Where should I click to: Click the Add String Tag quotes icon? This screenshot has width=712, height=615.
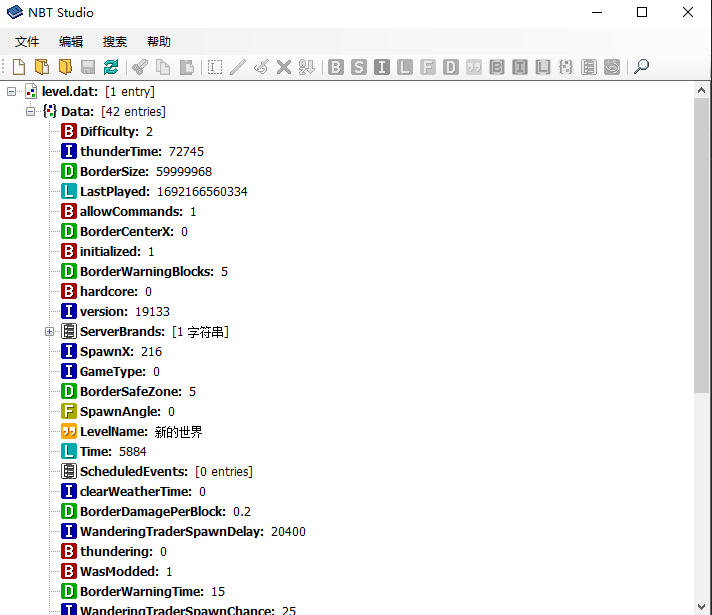click(474, 67)
